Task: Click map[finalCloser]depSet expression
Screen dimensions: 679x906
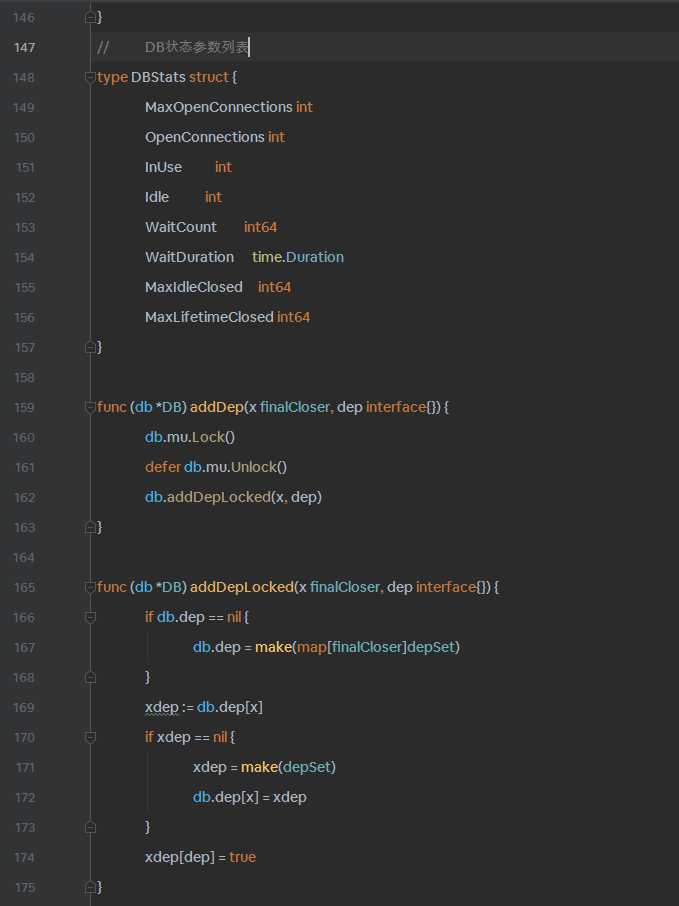Action: (377, 648)
